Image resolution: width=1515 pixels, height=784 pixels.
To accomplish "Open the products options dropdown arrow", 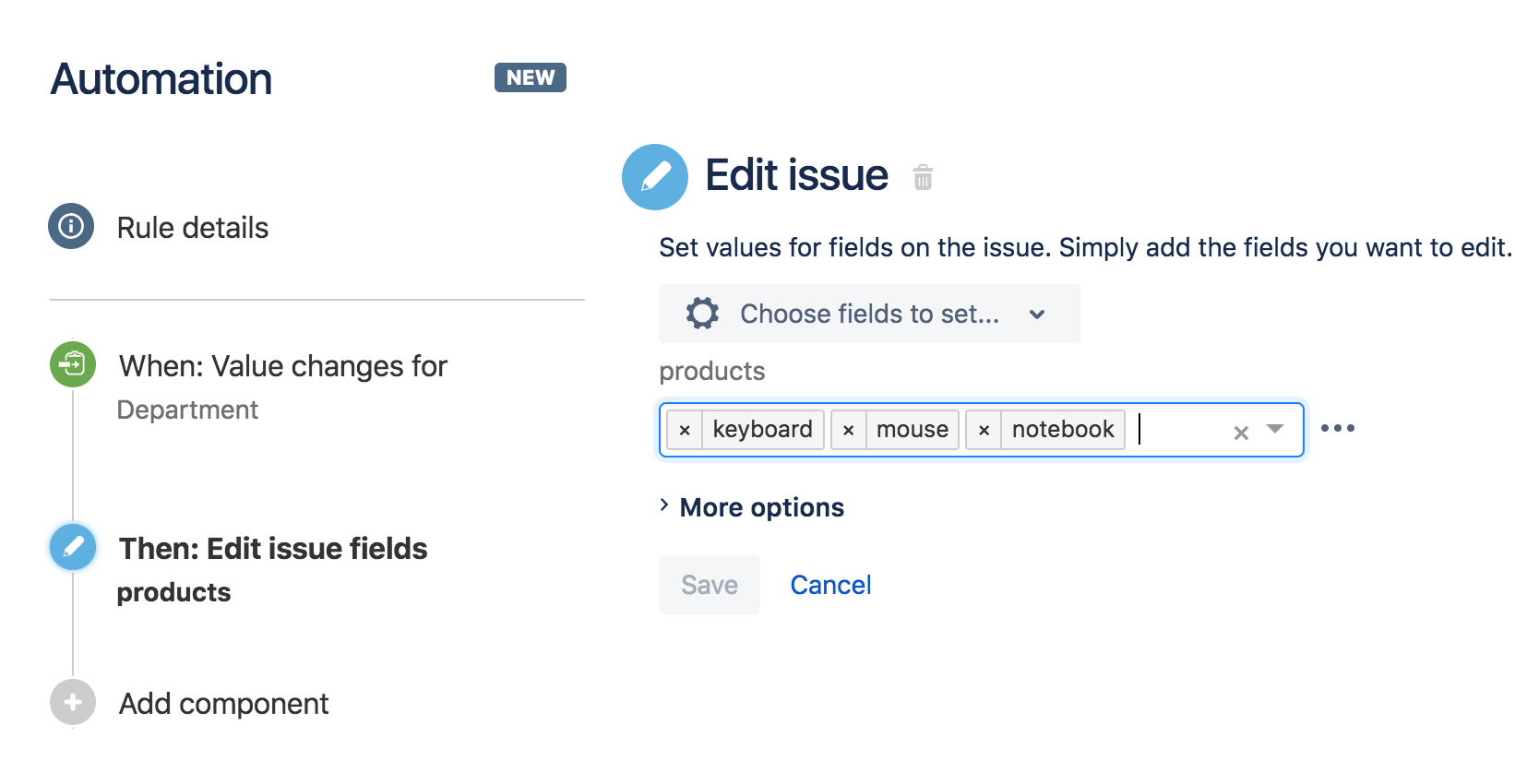I will tap(1275, 429).
